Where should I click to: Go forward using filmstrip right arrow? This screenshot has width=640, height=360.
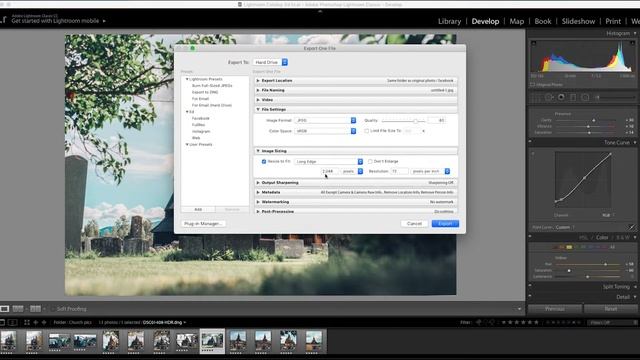pos(44,322)
